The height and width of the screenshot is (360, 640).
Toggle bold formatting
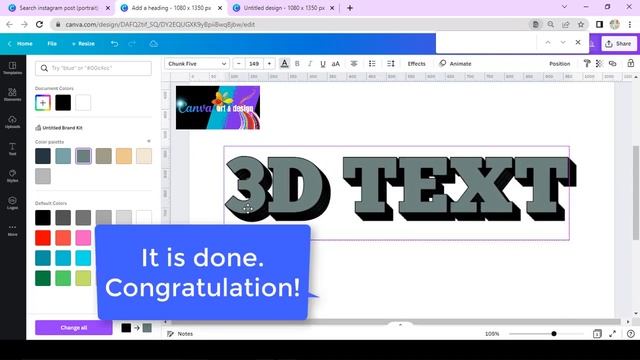pyautogui.click(x=297, y=64)
